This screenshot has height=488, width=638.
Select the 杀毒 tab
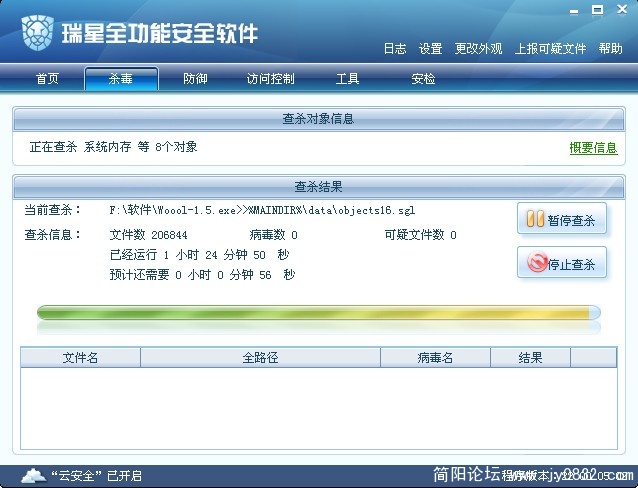tap(121, 79)
